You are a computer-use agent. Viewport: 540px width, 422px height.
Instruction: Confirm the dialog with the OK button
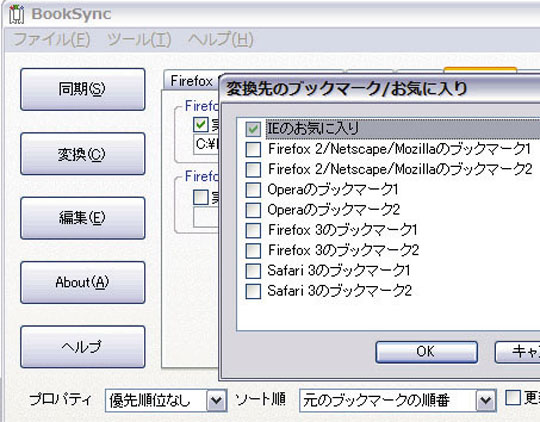[426, 352]
